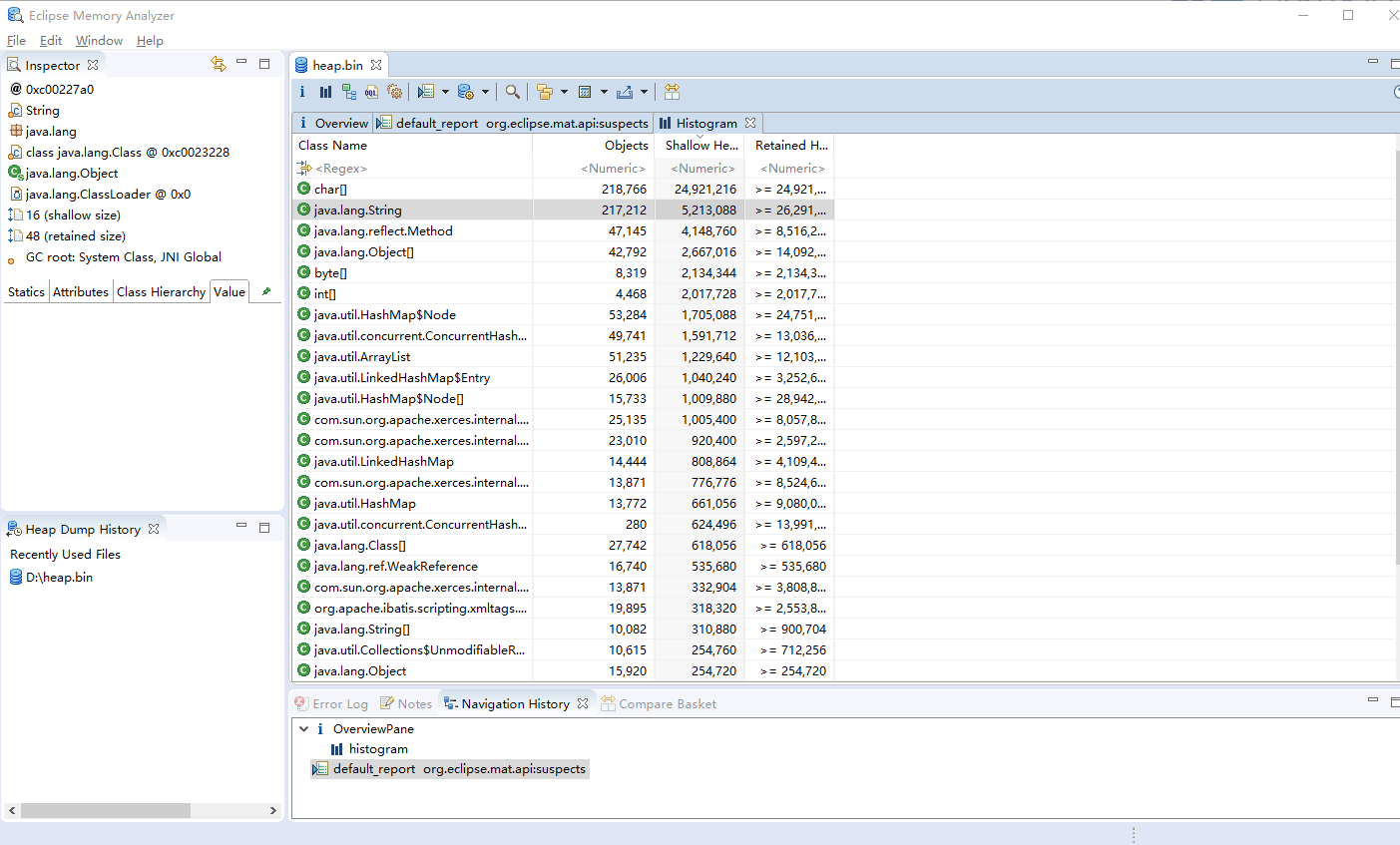Image resolution: width=1400 pixels, height=845 pixels.
Task: Maximize the Heap Dump History panel
Action: [x=264, y=527]
